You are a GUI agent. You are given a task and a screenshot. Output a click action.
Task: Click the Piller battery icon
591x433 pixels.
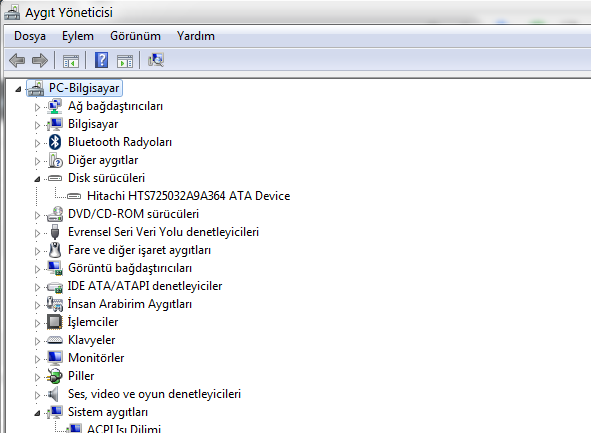pyautogui.click(x=55, y=376)
